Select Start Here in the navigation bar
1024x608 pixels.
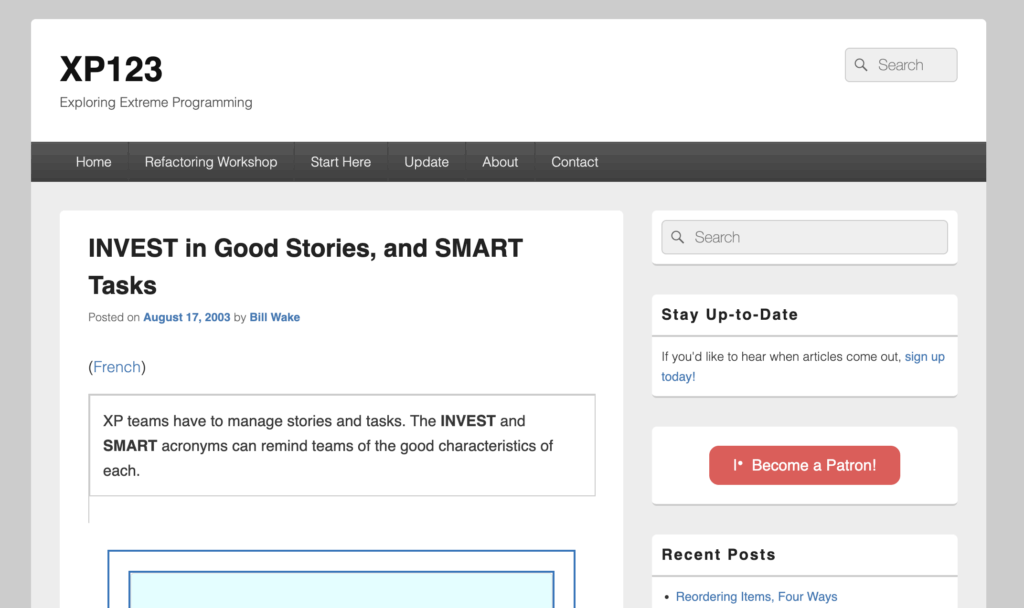[340, 162]
